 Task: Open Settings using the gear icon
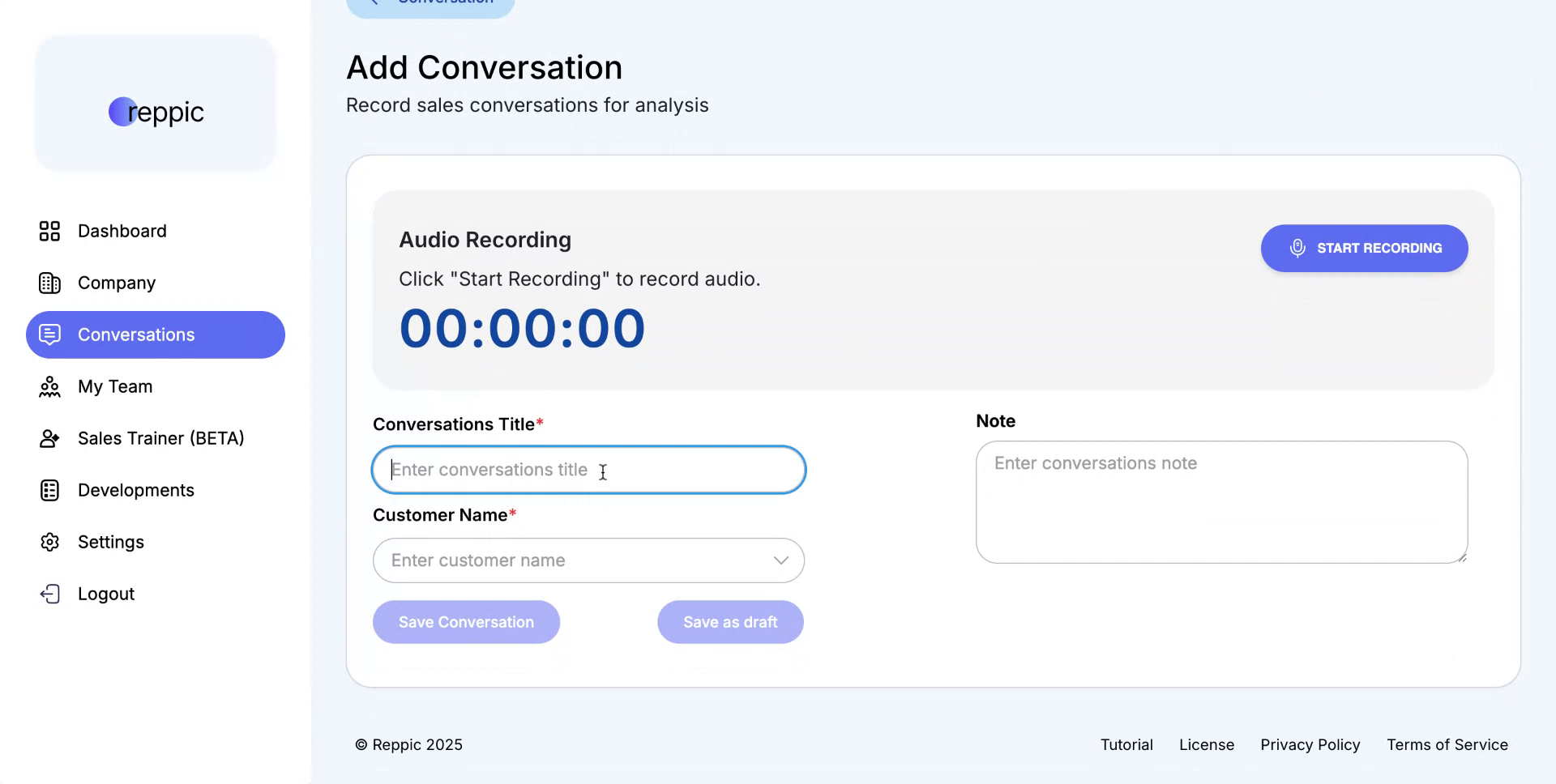49,542
